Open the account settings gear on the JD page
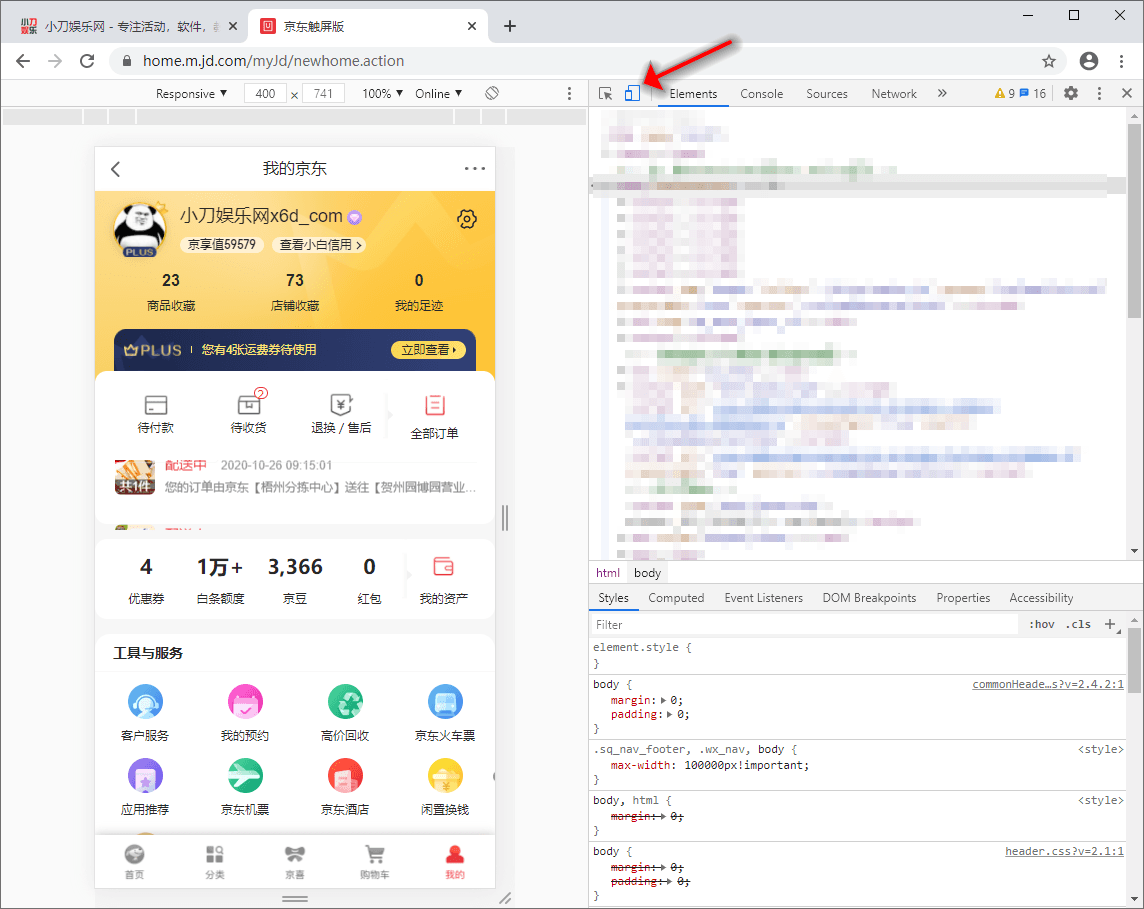 pyautogui.click(x=466, y=218)
